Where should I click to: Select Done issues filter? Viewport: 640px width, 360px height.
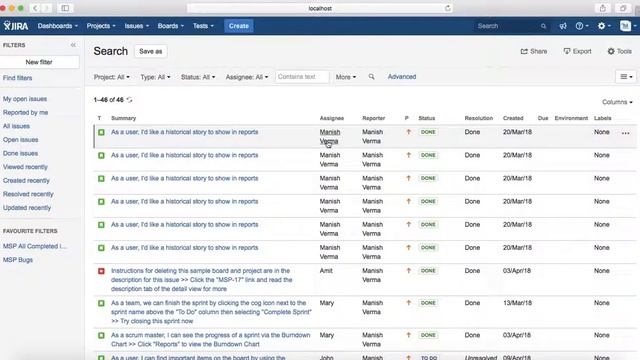(20, 153)
